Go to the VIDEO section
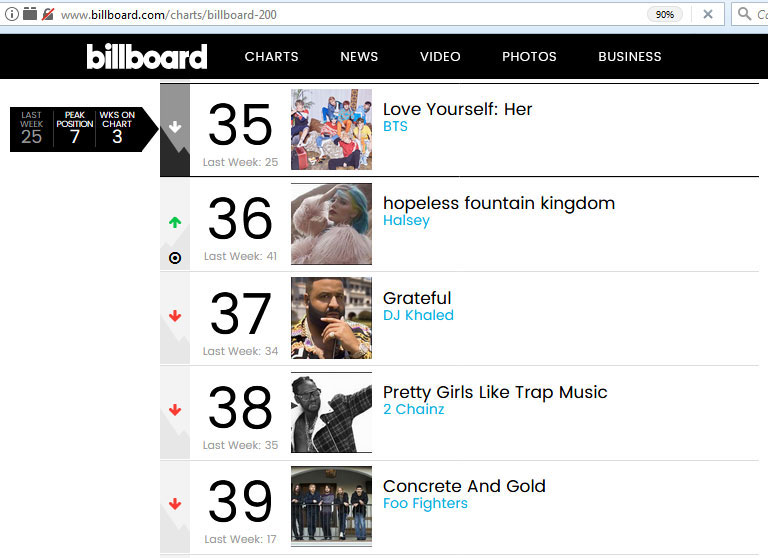This screenshot has height=558, width=768. point(440,57)
